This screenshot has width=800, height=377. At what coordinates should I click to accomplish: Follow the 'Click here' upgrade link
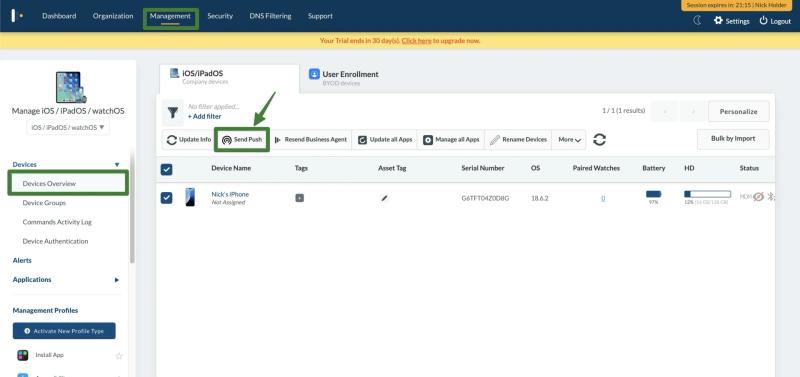(x=416, y=40)
